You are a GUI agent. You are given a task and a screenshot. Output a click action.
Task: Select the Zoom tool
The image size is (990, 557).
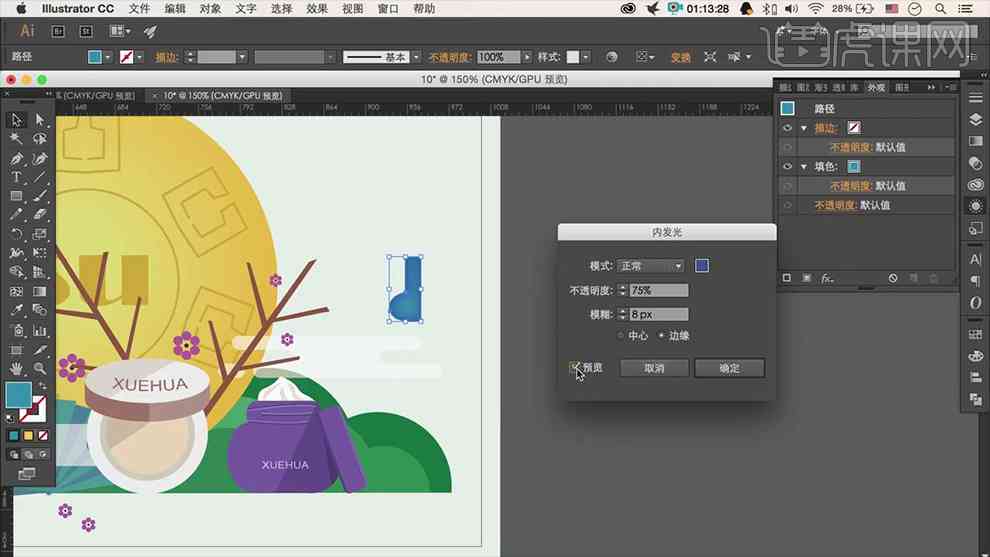click(40, 368)
